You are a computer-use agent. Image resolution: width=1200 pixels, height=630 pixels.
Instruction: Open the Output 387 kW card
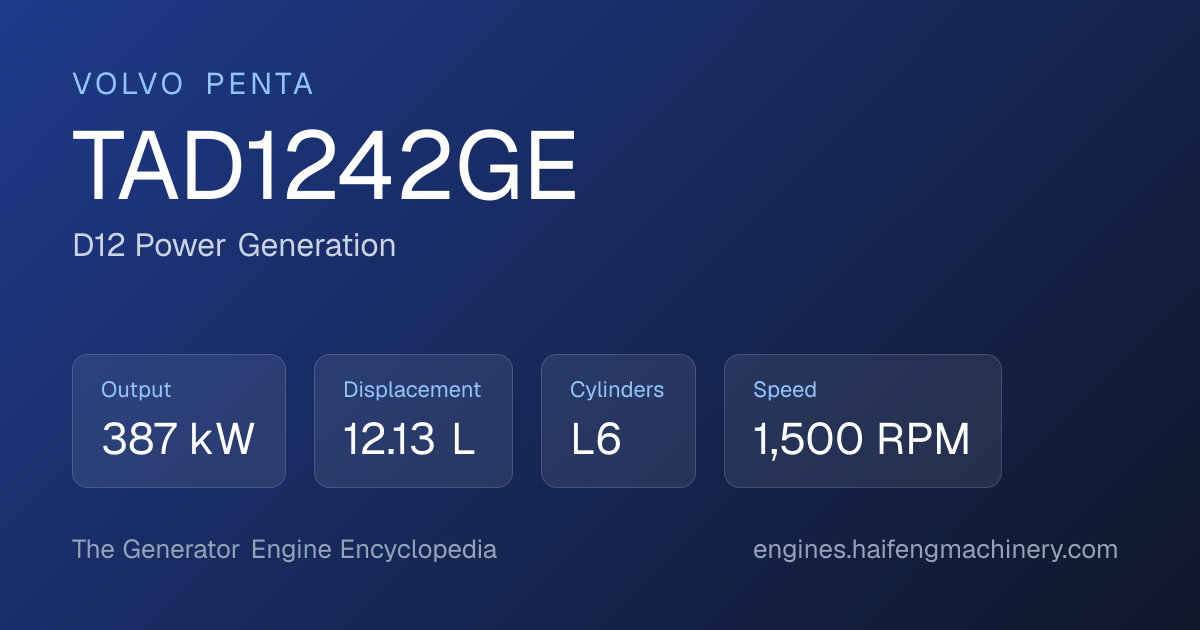click(x=179, y=421)
